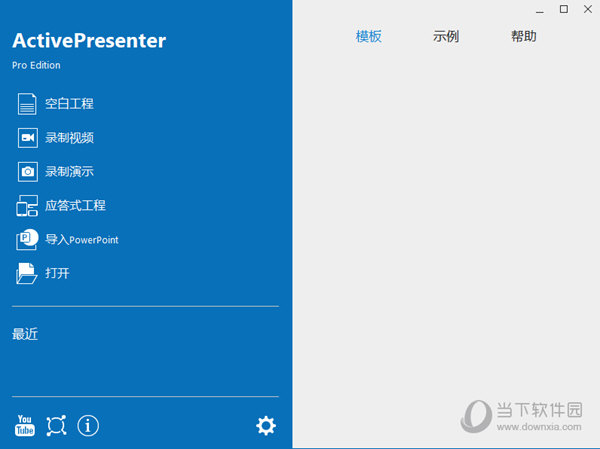Open the 帮助 tab
The height and width of the screenshot is (449, 600).
523,36
